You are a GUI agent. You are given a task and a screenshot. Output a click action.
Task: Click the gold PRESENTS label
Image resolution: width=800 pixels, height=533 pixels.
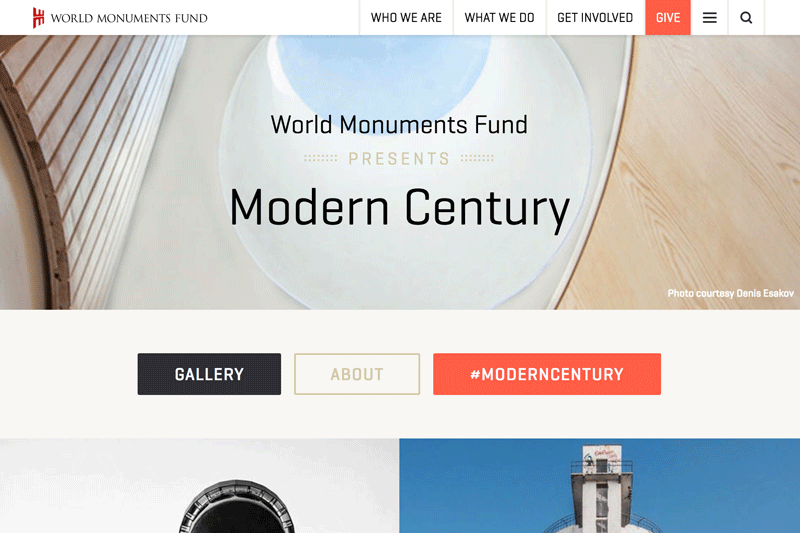[399, 159]
